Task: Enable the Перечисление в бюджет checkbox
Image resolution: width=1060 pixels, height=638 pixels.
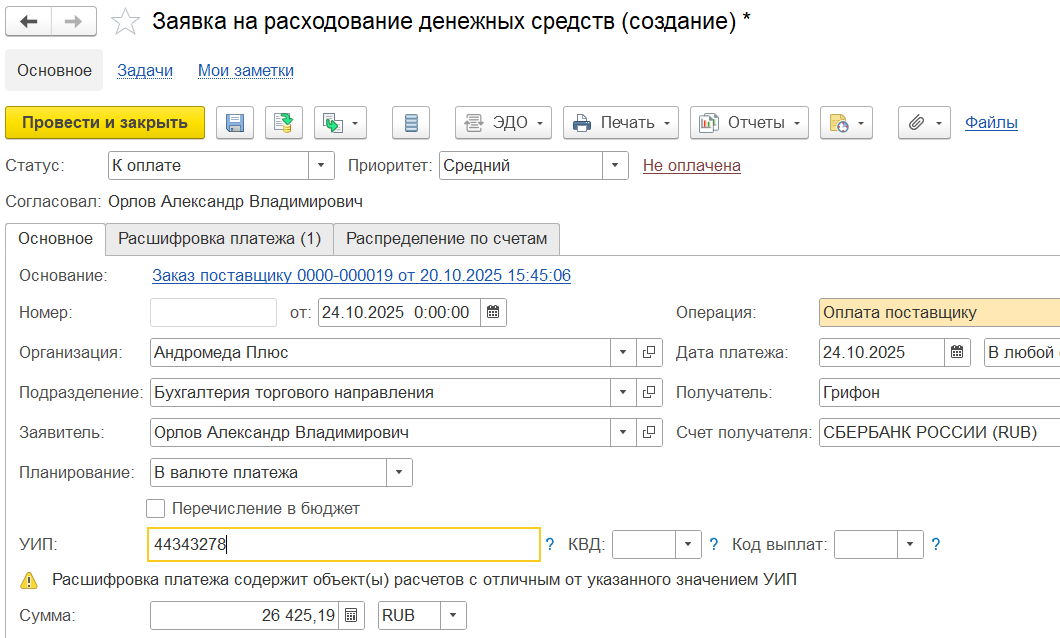Action: click(156, 508)
